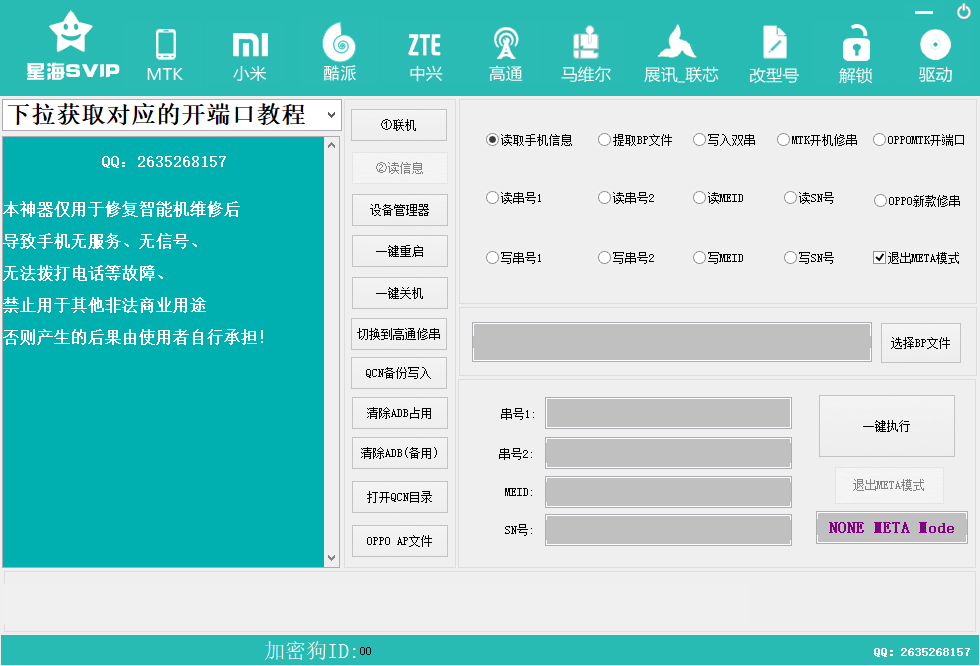980x666 pixels.
Task: Click the info panel scroll-up arrow
Action: (x=331, y=145)
